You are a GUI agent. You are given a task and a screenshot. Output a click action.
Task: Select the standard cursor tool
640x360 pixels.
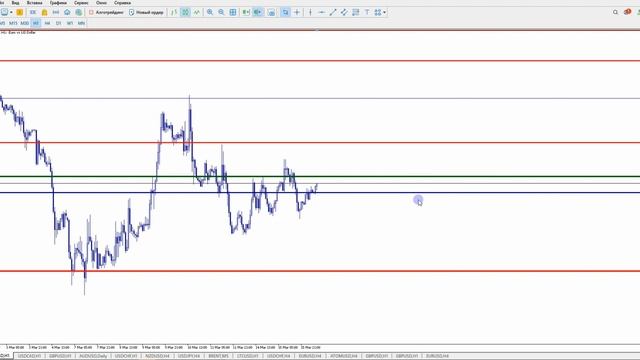[x=285, y=12]
